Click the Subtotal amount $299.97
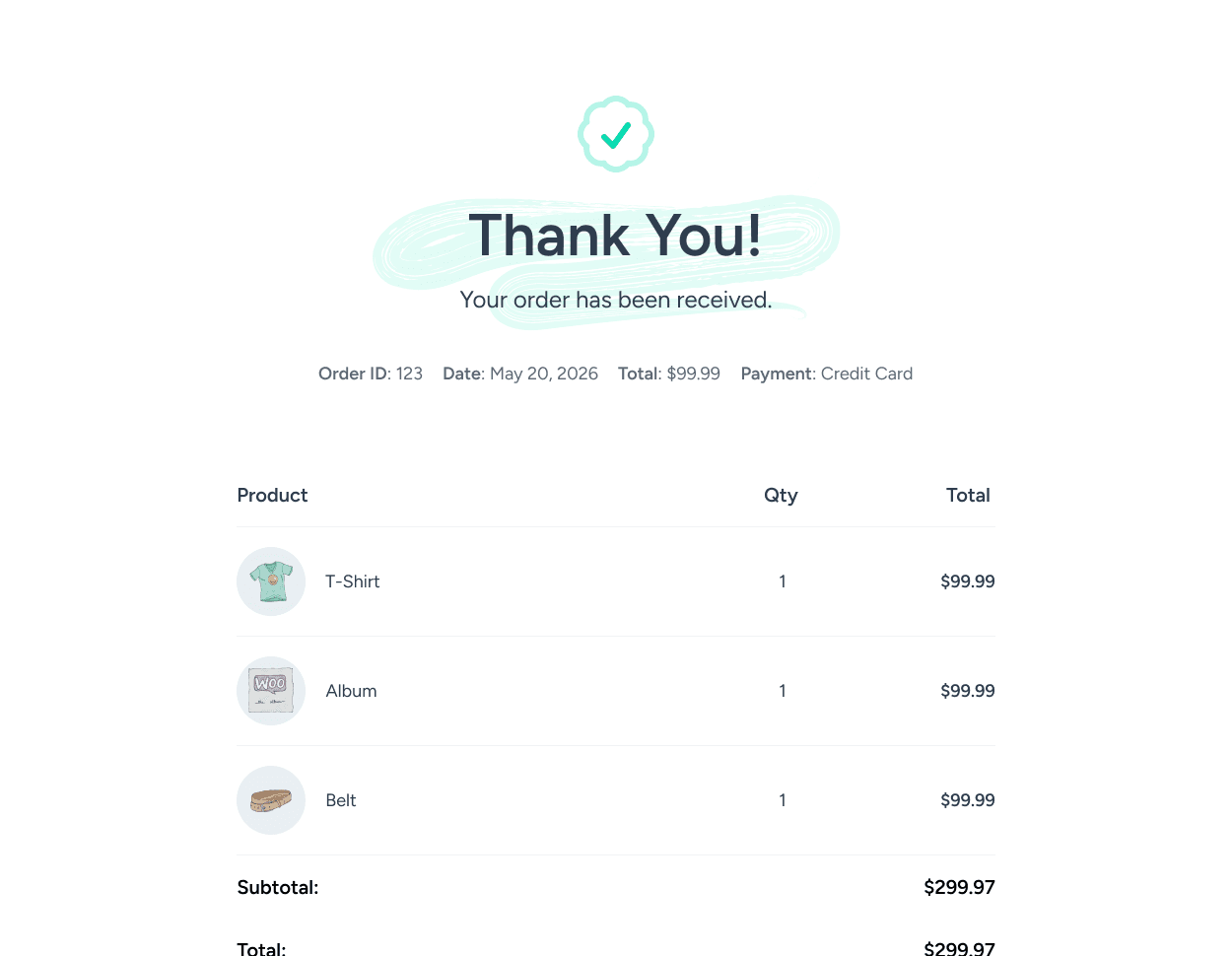The width and height of the screenshot is (1232, 956). [959, 887]
